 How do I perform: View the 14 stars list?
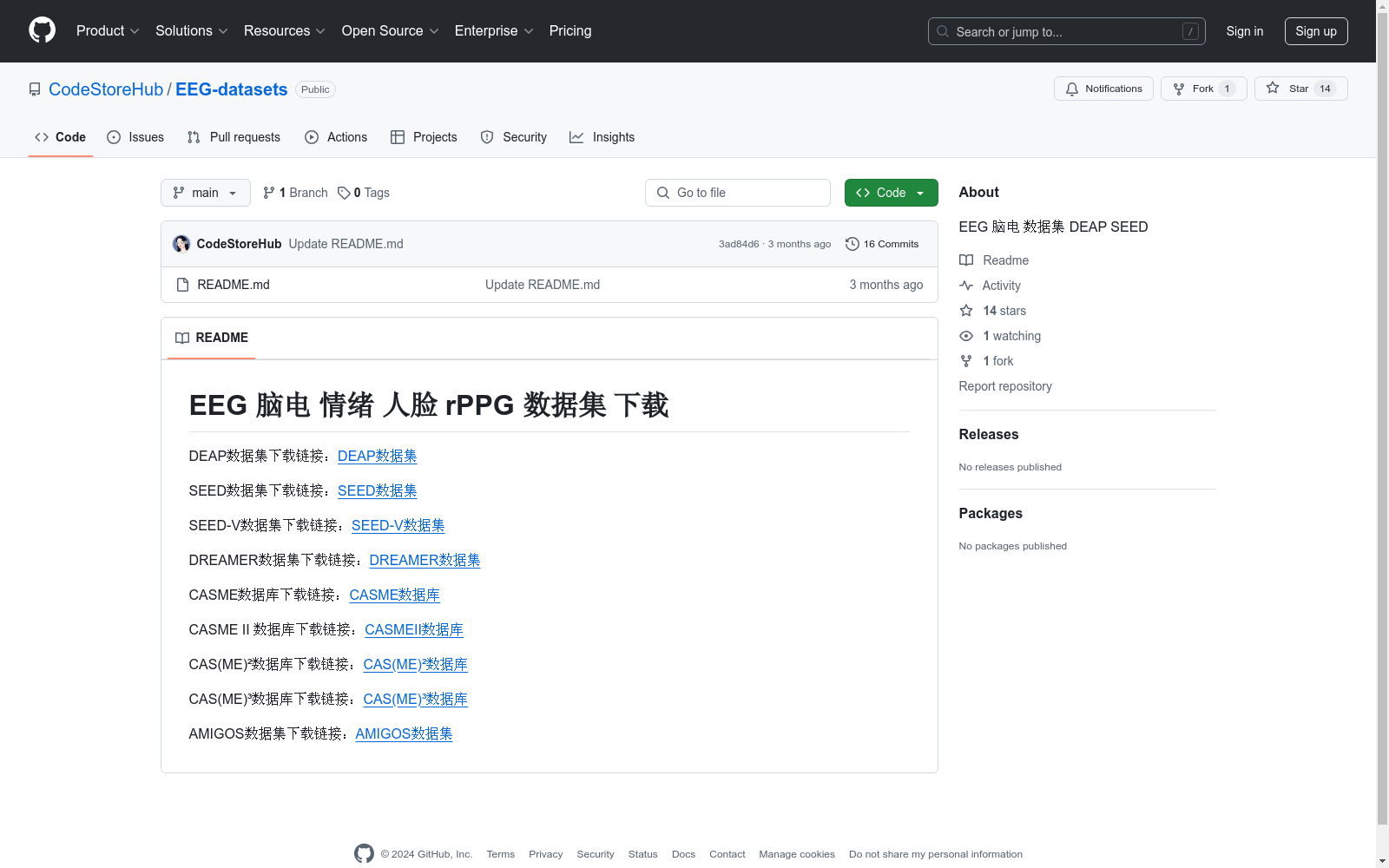tap(993, 311)
